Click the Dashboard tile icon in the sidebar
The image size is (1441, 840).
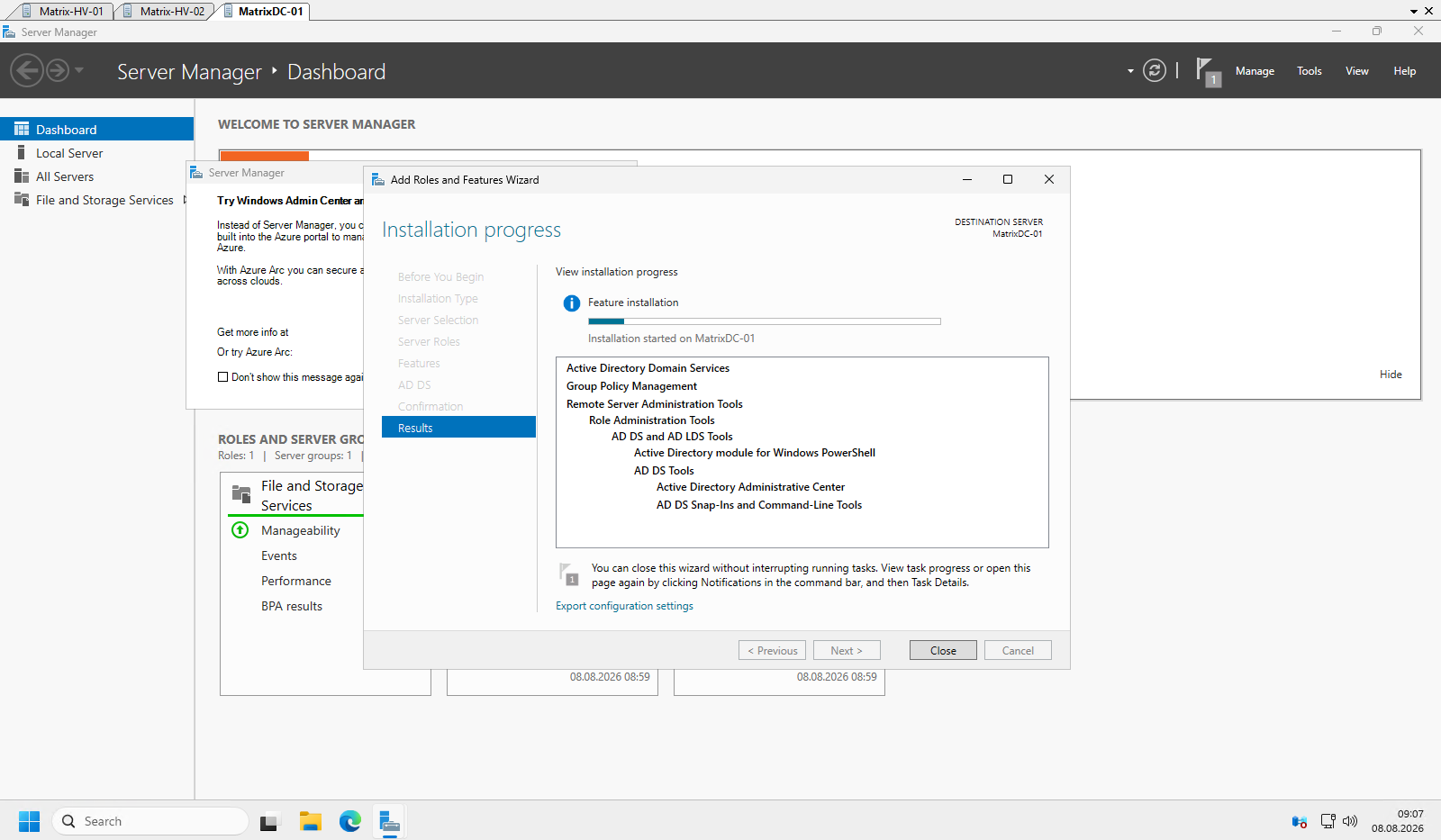pos(22,129)
